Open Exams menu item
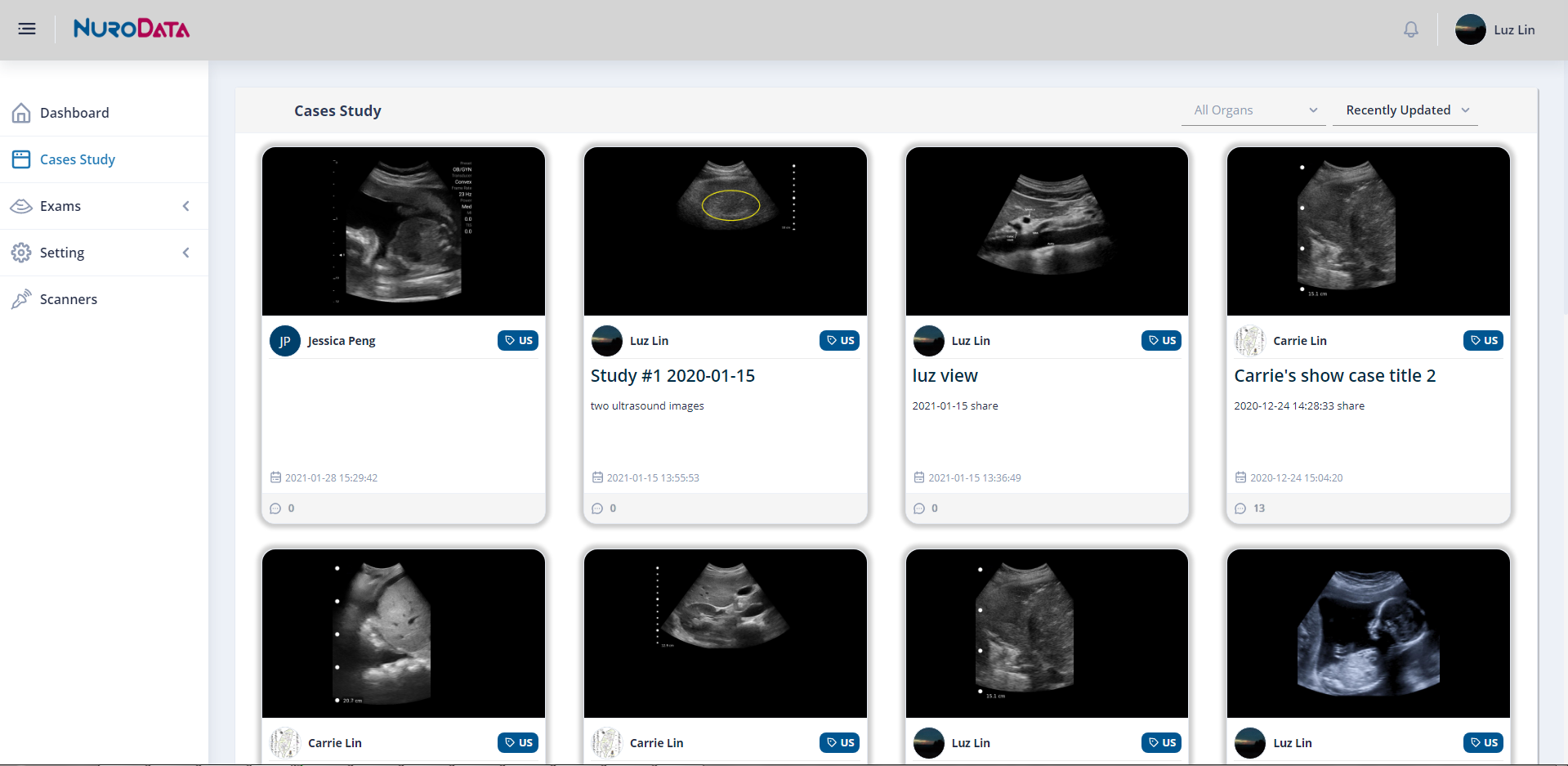 pos(104,206)
